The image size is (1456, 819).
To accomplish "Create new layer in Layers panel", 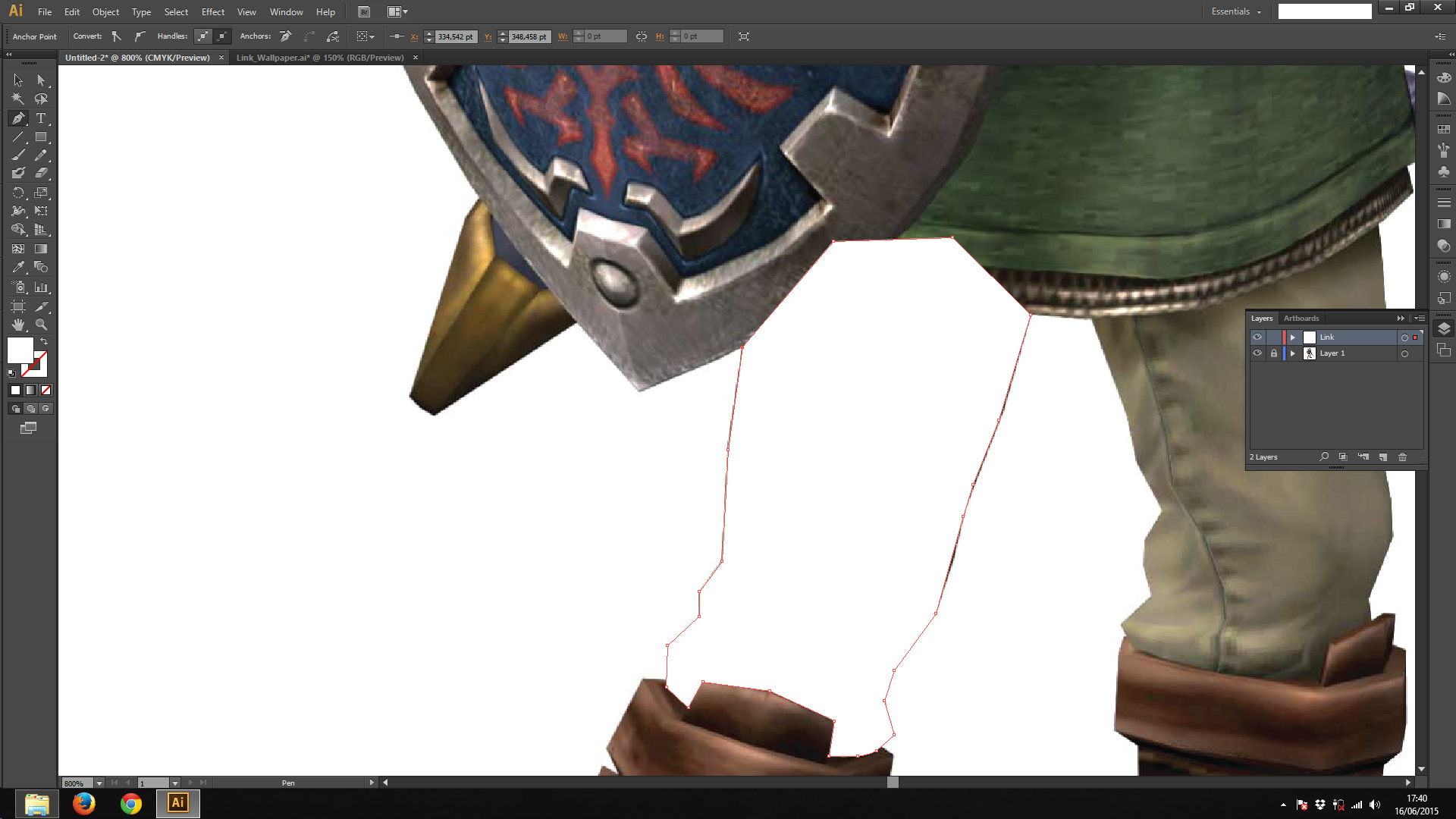I will coord(1383,457).
